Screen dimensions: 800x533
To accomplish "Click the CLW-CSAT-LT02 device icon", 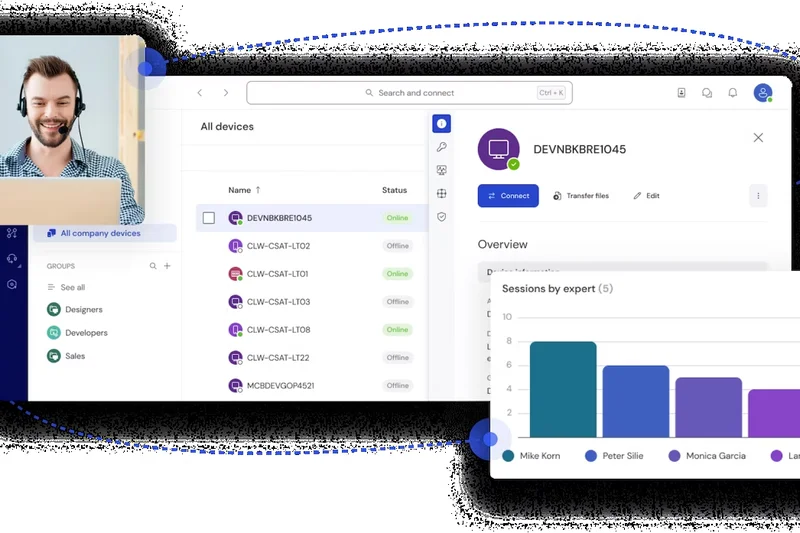I will coord(235,246).
